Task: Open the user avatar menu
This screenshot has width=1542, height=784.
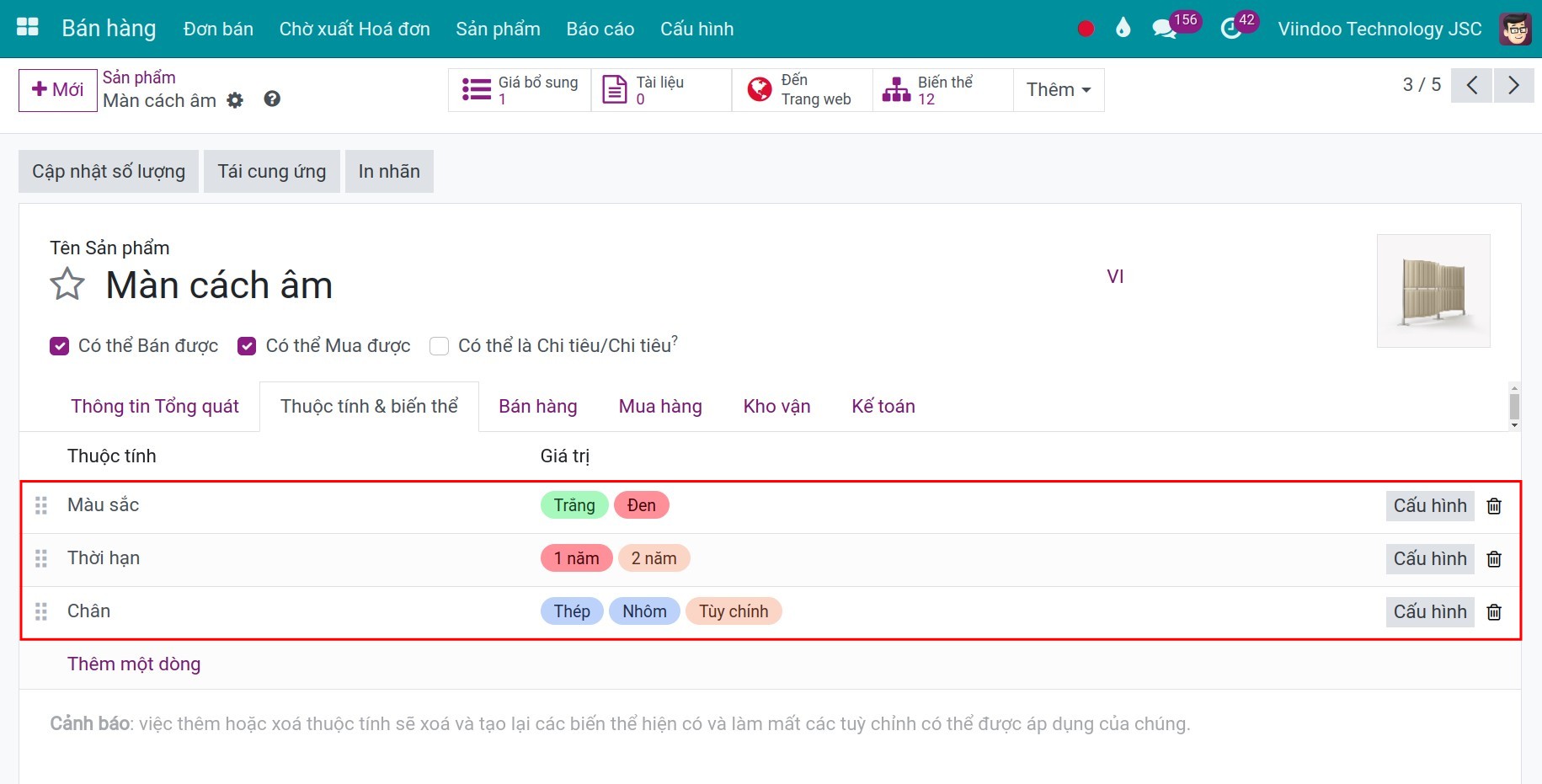Action: click(x=1515, y=29)
